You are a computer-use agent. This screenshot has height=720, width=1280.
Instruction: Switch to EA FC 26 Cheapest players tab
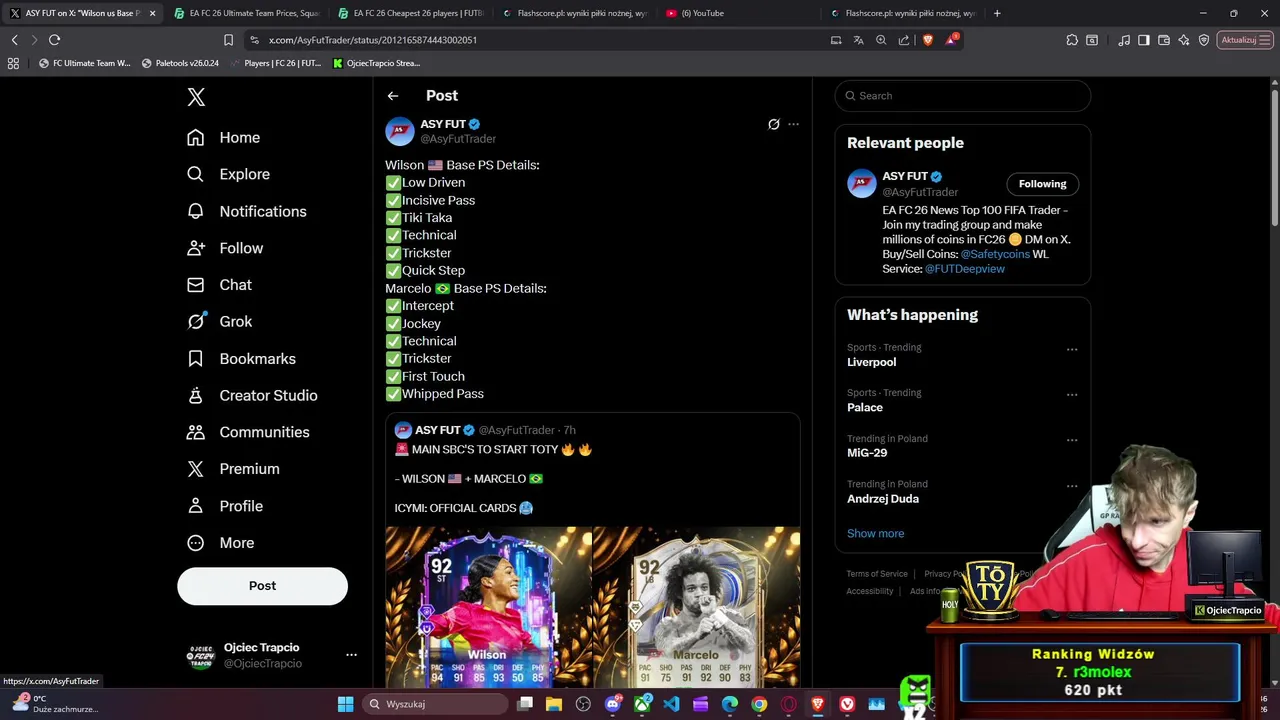[410, 13]
